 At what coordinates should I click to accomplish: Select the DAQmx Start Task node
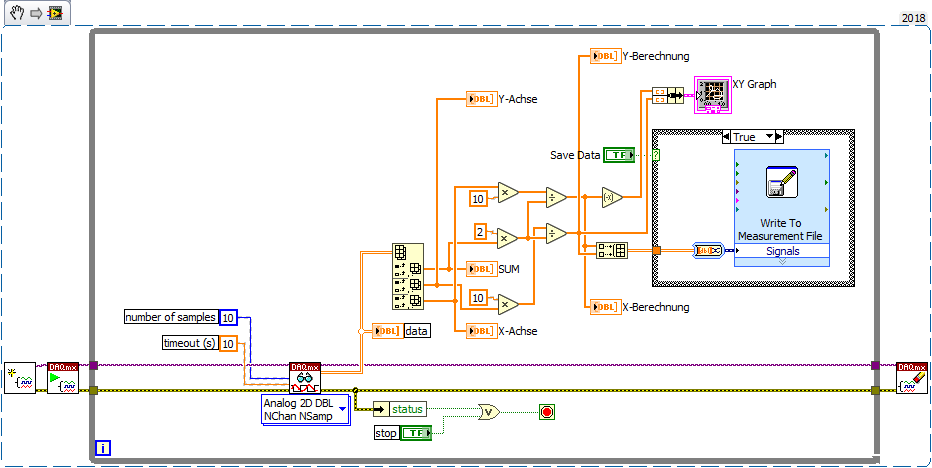click(63, 378)
